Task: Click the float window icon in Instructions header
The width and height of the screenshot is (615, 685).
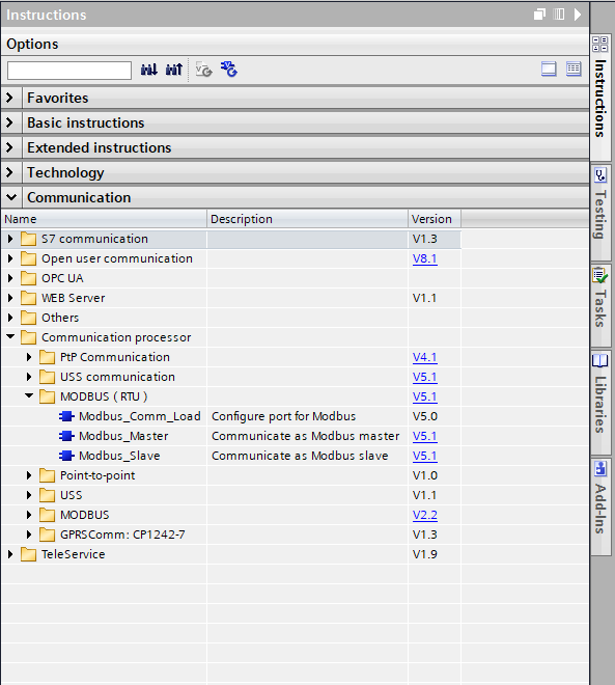Action: 539,14
